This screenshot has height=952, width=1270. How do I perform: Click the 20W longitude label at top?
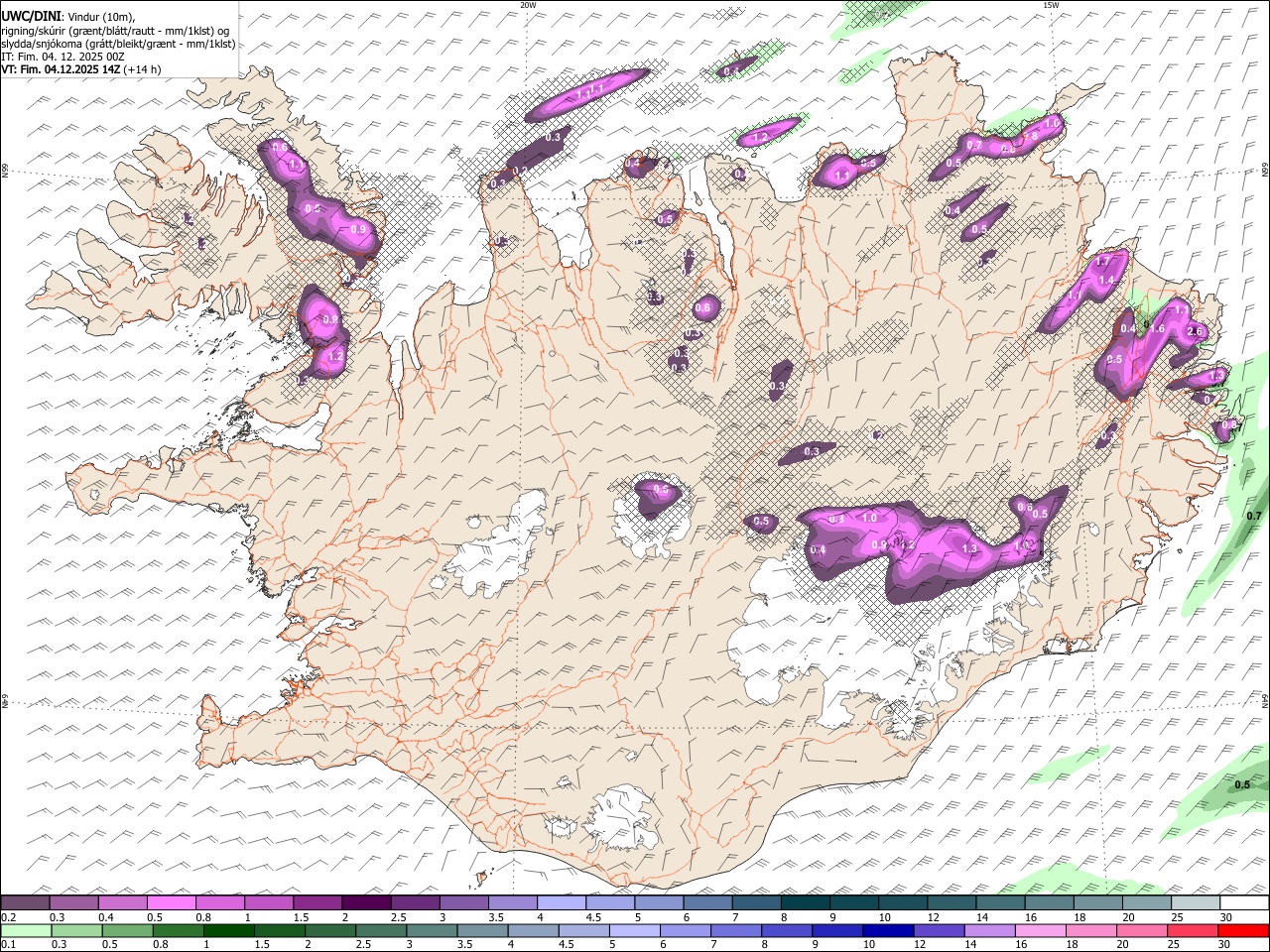(x=528, y=5)
